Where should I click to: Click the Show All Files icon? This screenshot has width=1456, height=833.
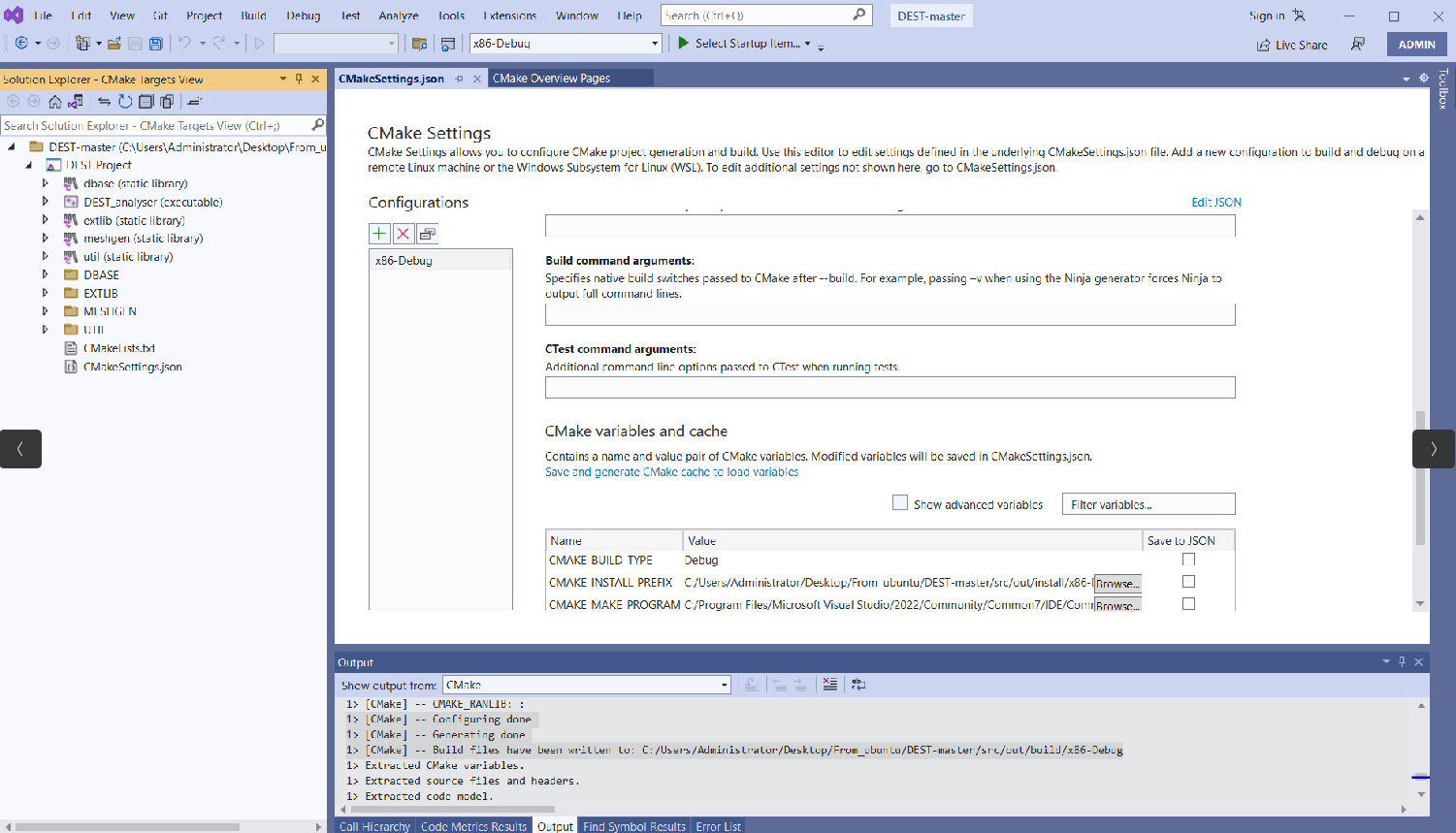(167, 102)
